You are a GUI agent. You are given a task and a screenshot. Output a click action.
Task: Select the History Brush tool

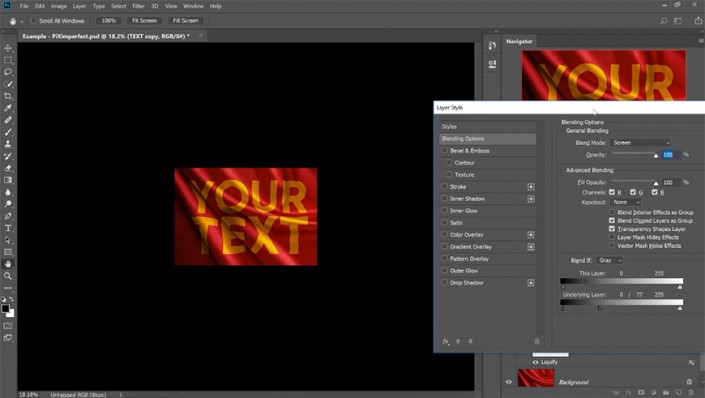tap(8, 156)
